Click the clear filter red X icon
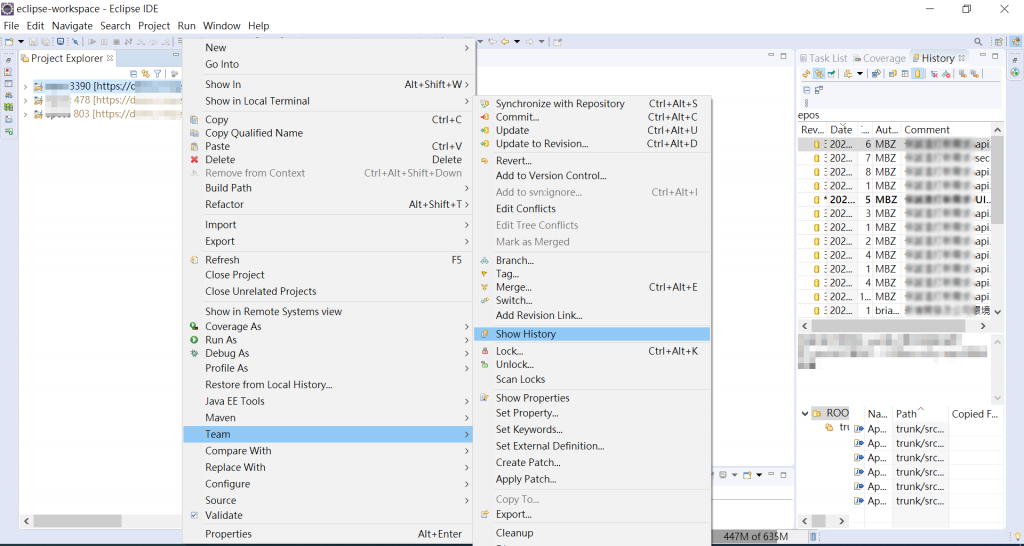Image resolution: width=1024 pixels, height=546 pixels. (x=934, y=74)
